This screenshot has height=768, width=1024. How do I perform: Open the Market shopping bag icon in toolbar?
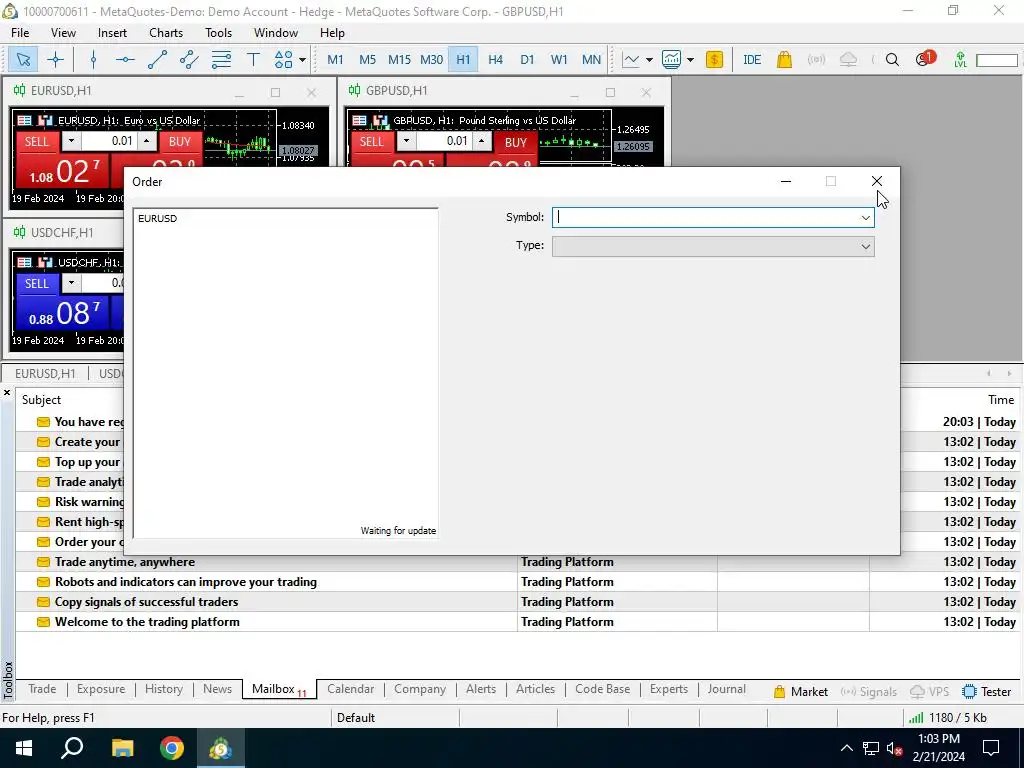point(784,59)
